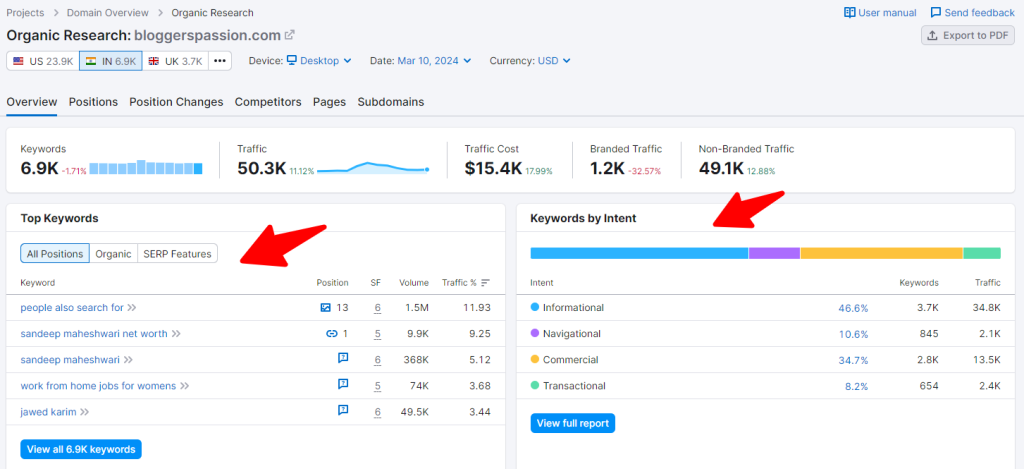Select the US 23.9K database

(x=43, y=61)
